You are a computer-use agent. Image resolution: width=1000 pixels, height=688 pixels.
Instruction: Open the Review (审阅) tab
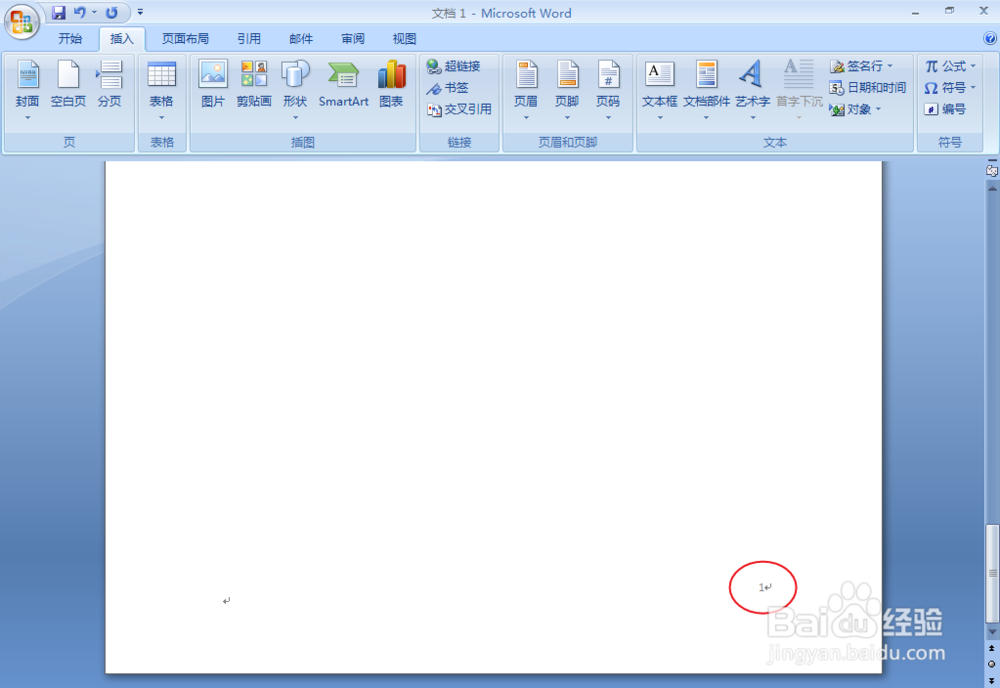[353, 39]
